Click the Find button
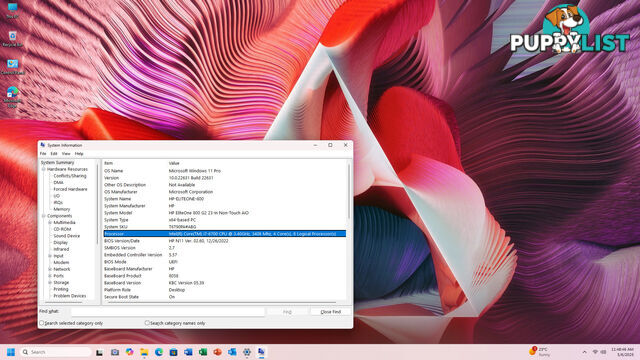Screen dimensions: 640x360 click(287, 312)
